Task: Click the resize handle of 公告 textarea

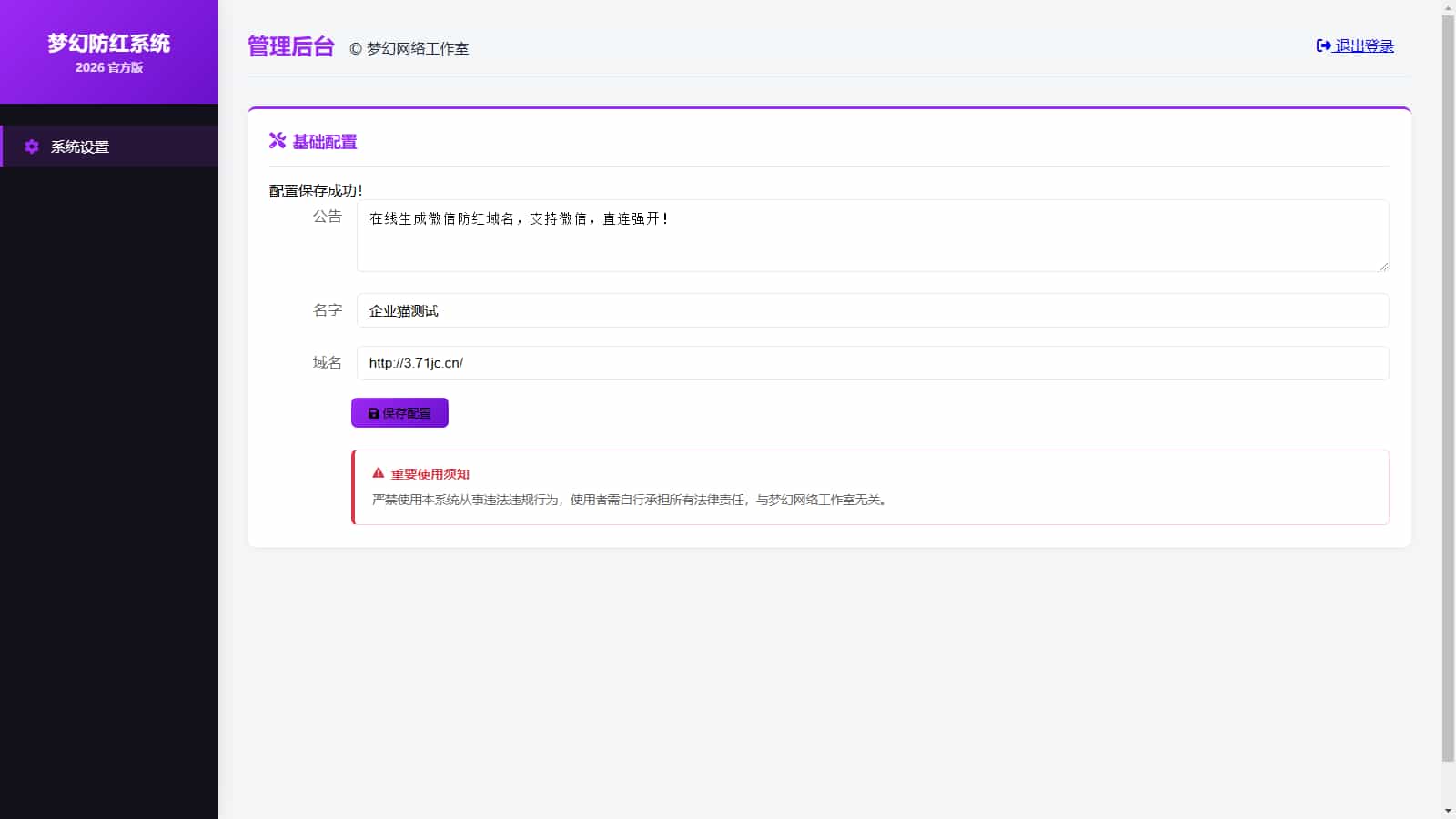Action: 1383,267
